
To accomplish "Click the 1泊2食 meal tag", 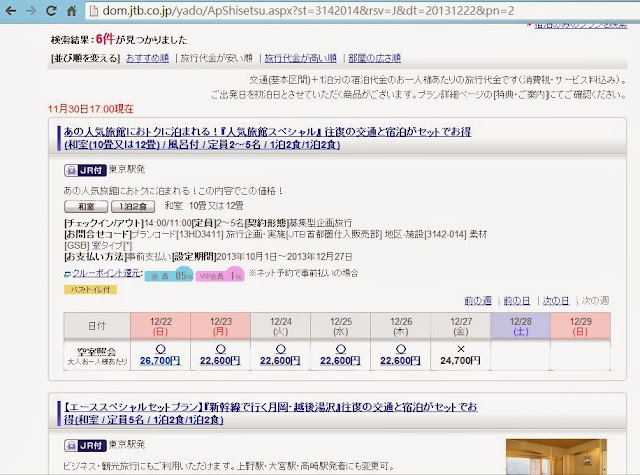I will [133, 206].
